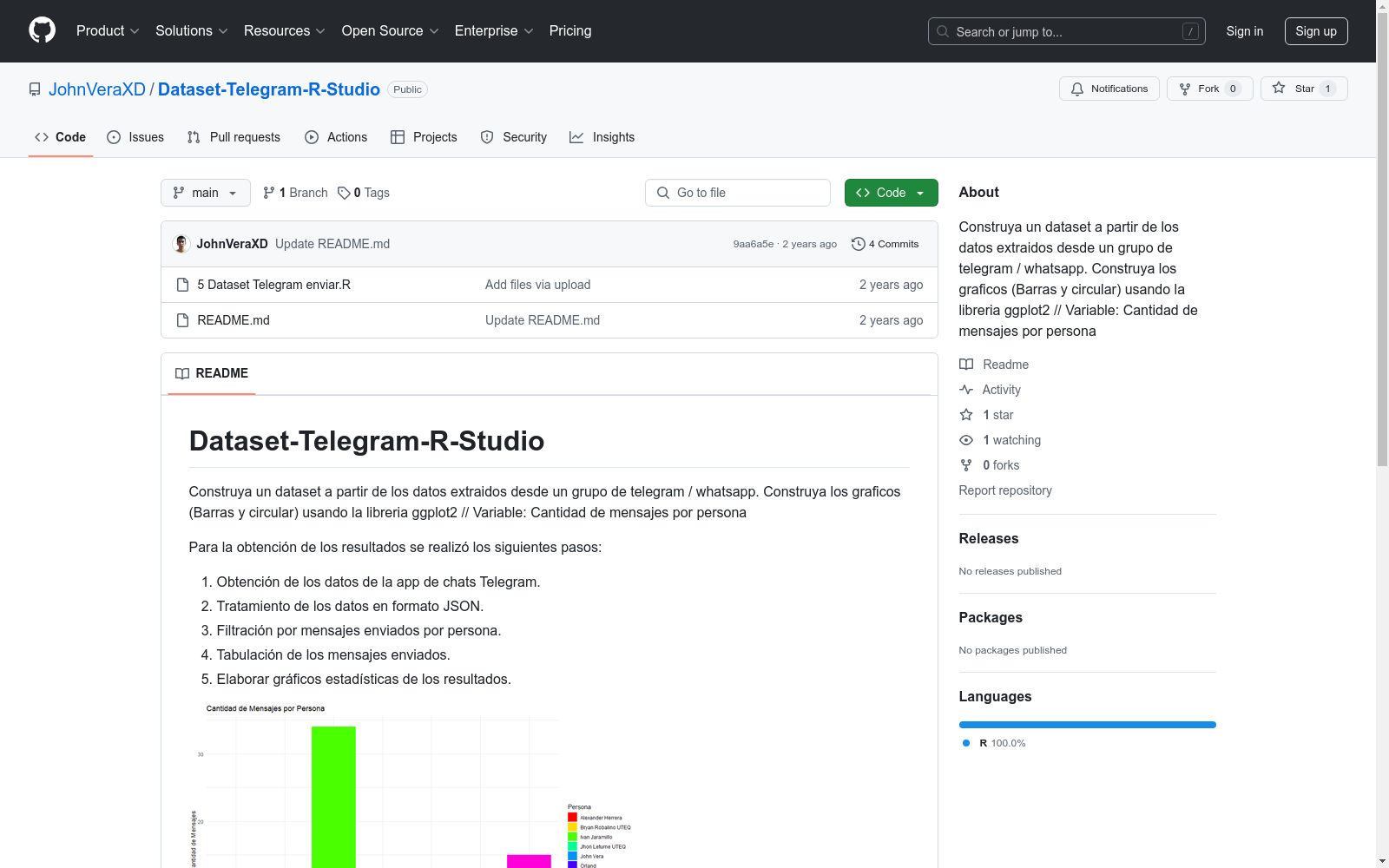Fork this repository
Image resolution: width=1389 pixels, height=868 pixels.
pyautogui.click(x=1209, y=89)
